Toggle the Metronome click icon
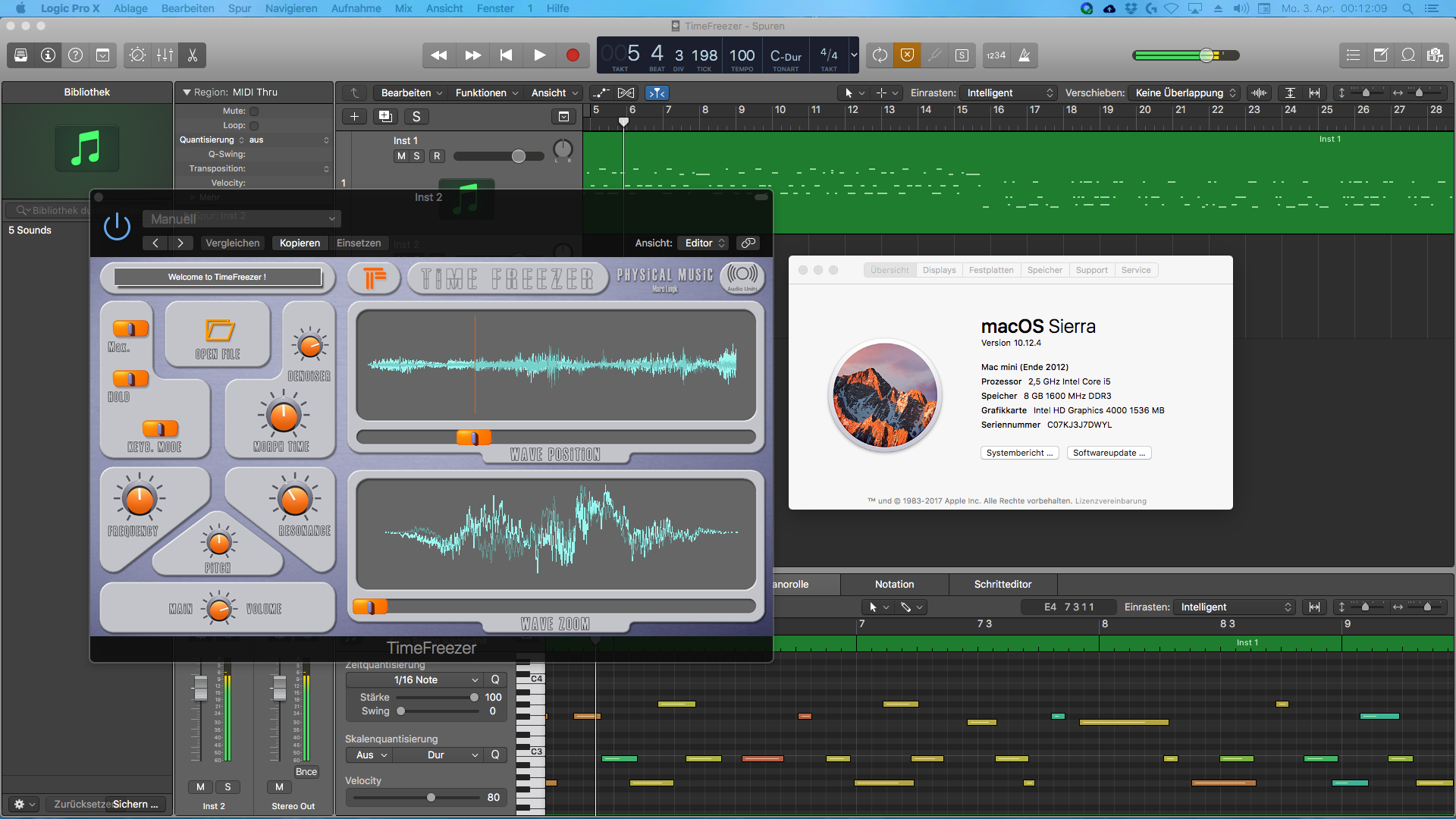Screen dimensions: 1456x819 [x=1024, y=55]
